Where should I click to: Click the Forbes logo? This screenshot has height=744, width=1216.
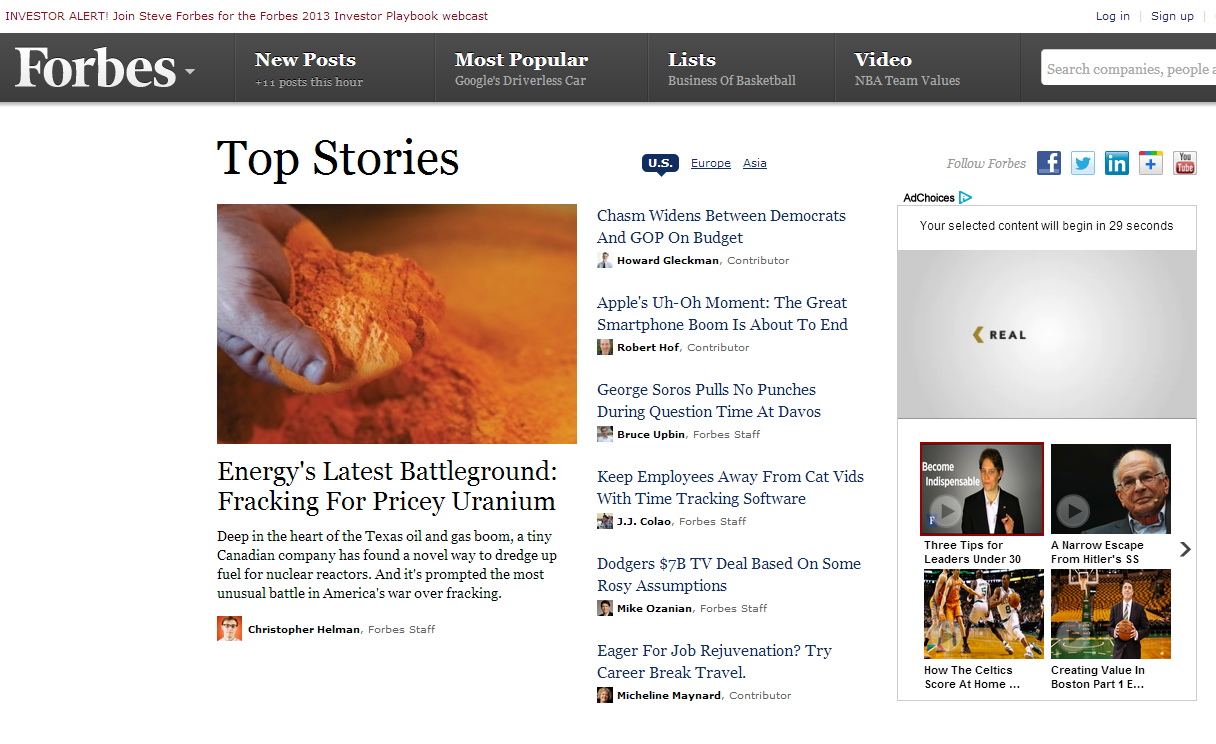click(96, 68)
